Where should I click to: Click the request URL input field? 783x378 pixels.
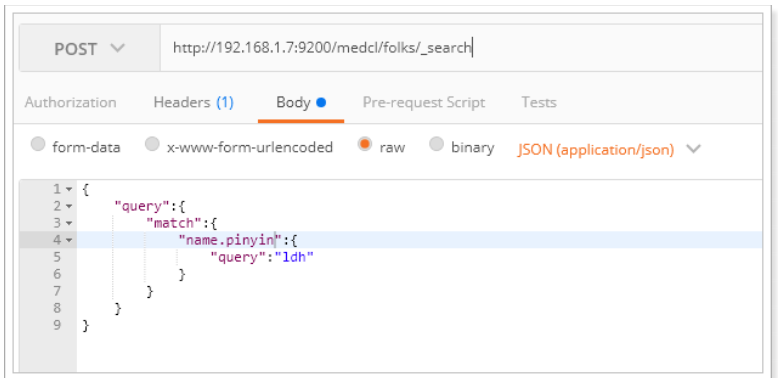[x=461, y=48]
